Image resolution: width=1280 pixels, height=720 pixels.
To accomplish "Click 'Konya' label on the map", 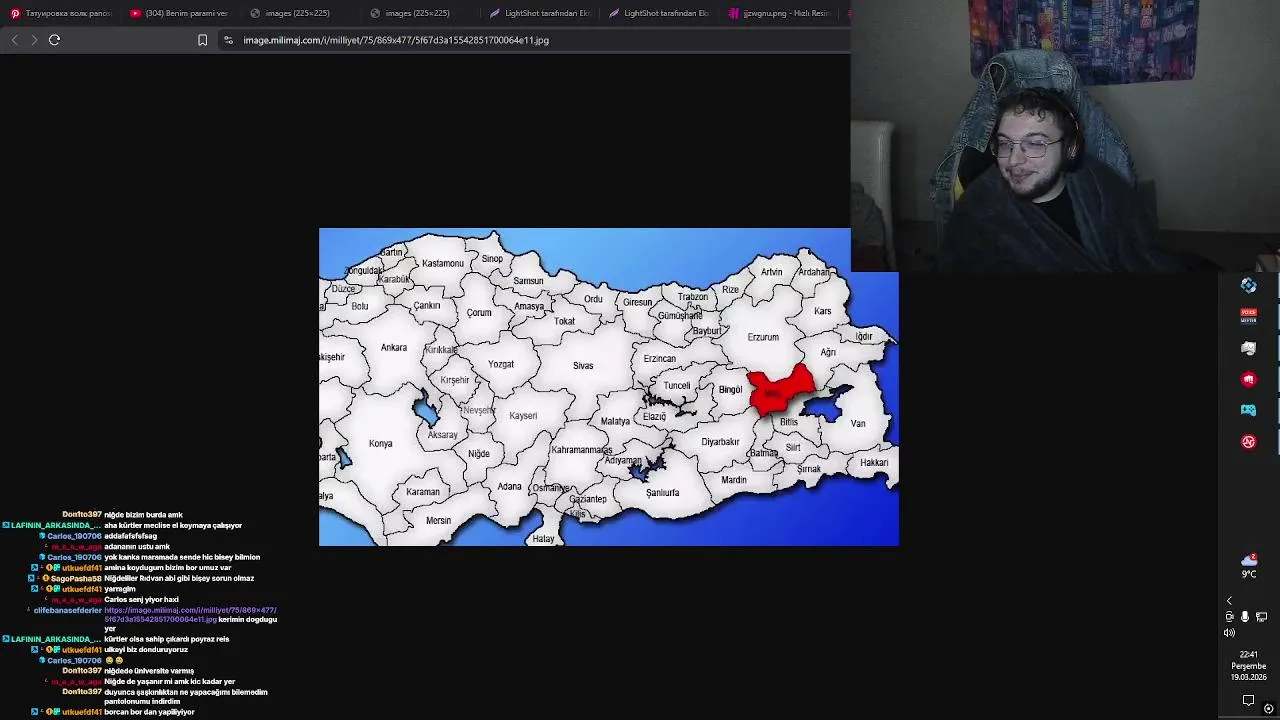I will [380, 444].
